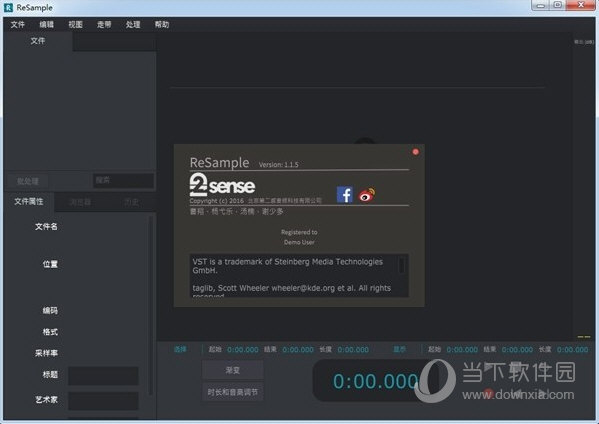599x424 pixels.
Task: Click the 显示 起始 time value
Action: tap(462, 350)
